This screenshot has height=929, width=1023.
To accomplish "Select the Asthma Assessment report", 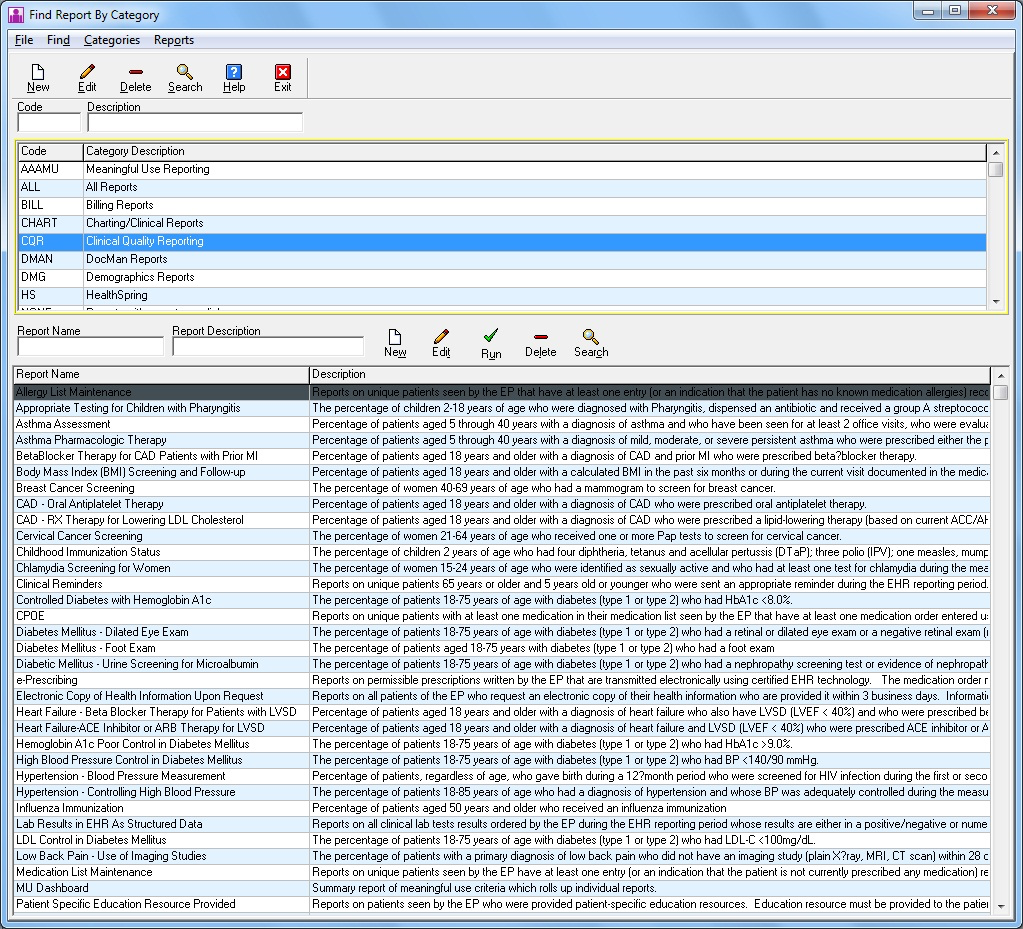I will click(x=502, y=424).
